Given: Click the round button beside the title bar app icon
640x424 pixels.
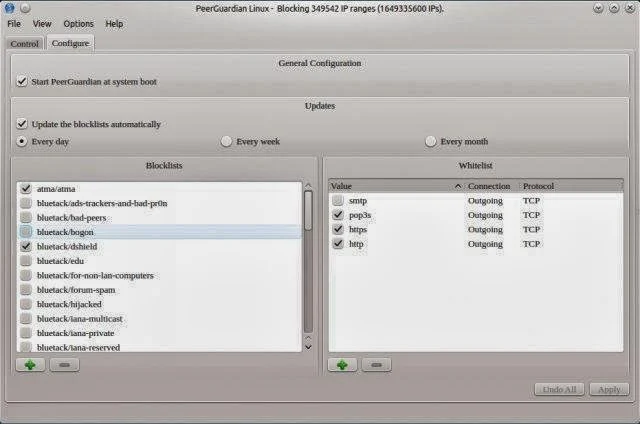Looking at the screenshot, I should pos(25,8).
